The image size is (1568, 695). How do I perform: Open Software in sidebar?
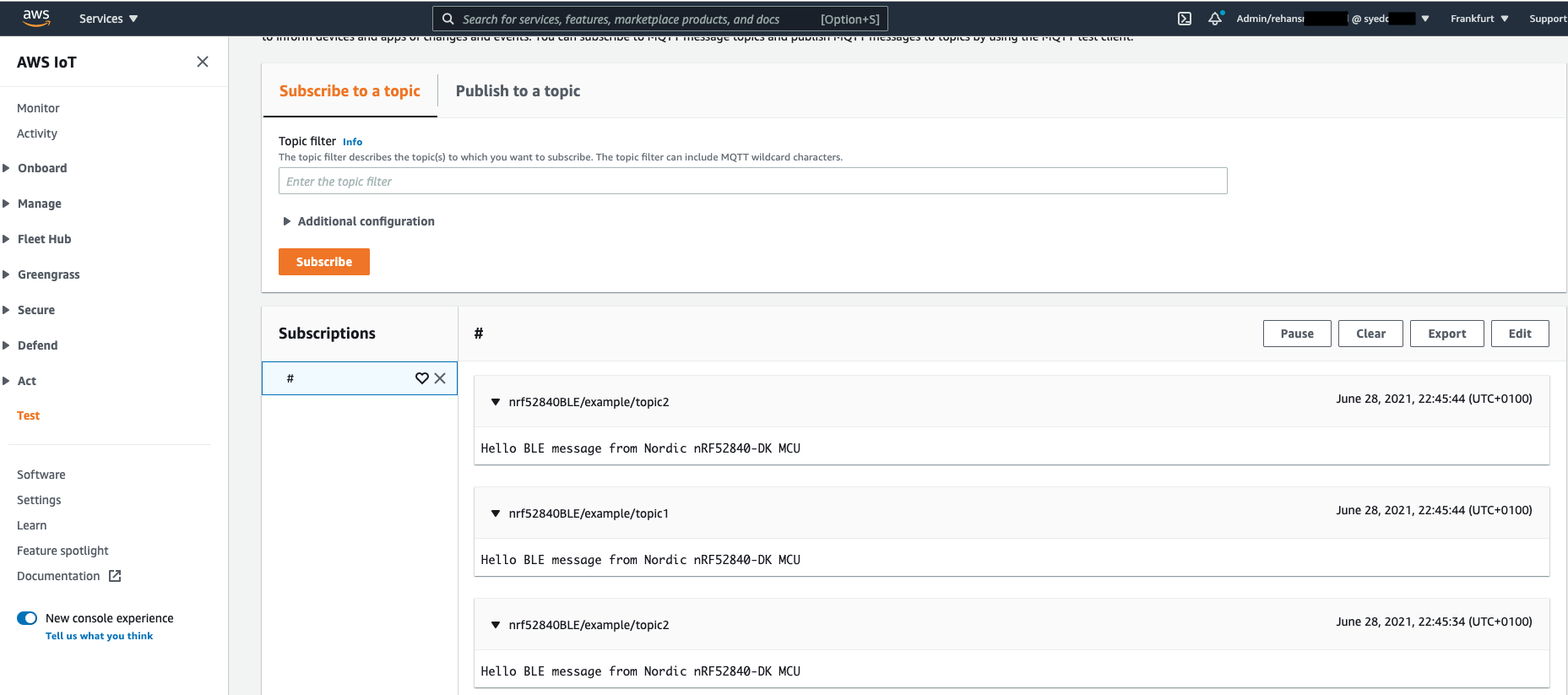point(41,475)
